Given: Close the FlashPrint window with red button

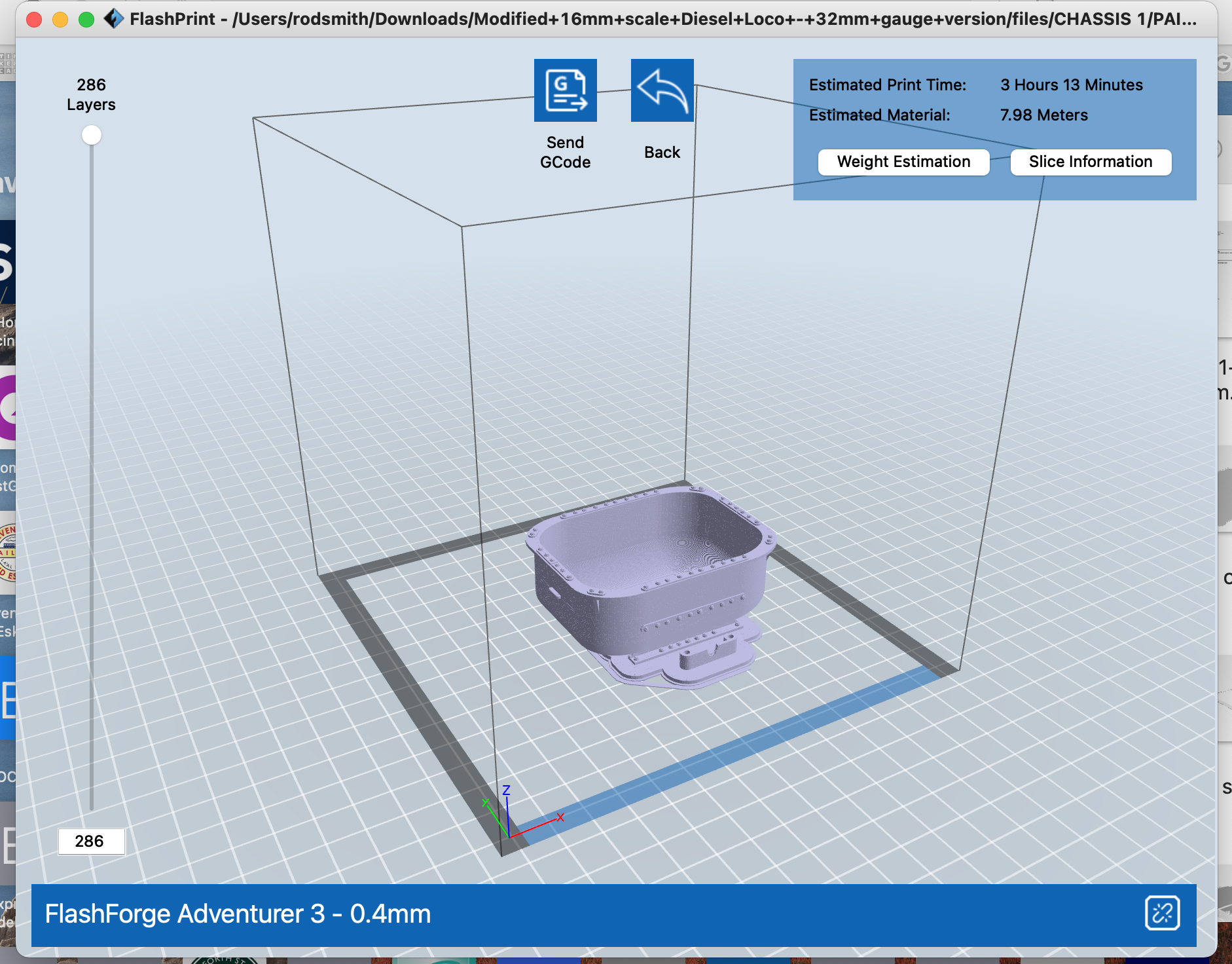Looking at the screenshot, I should (34, 20).
